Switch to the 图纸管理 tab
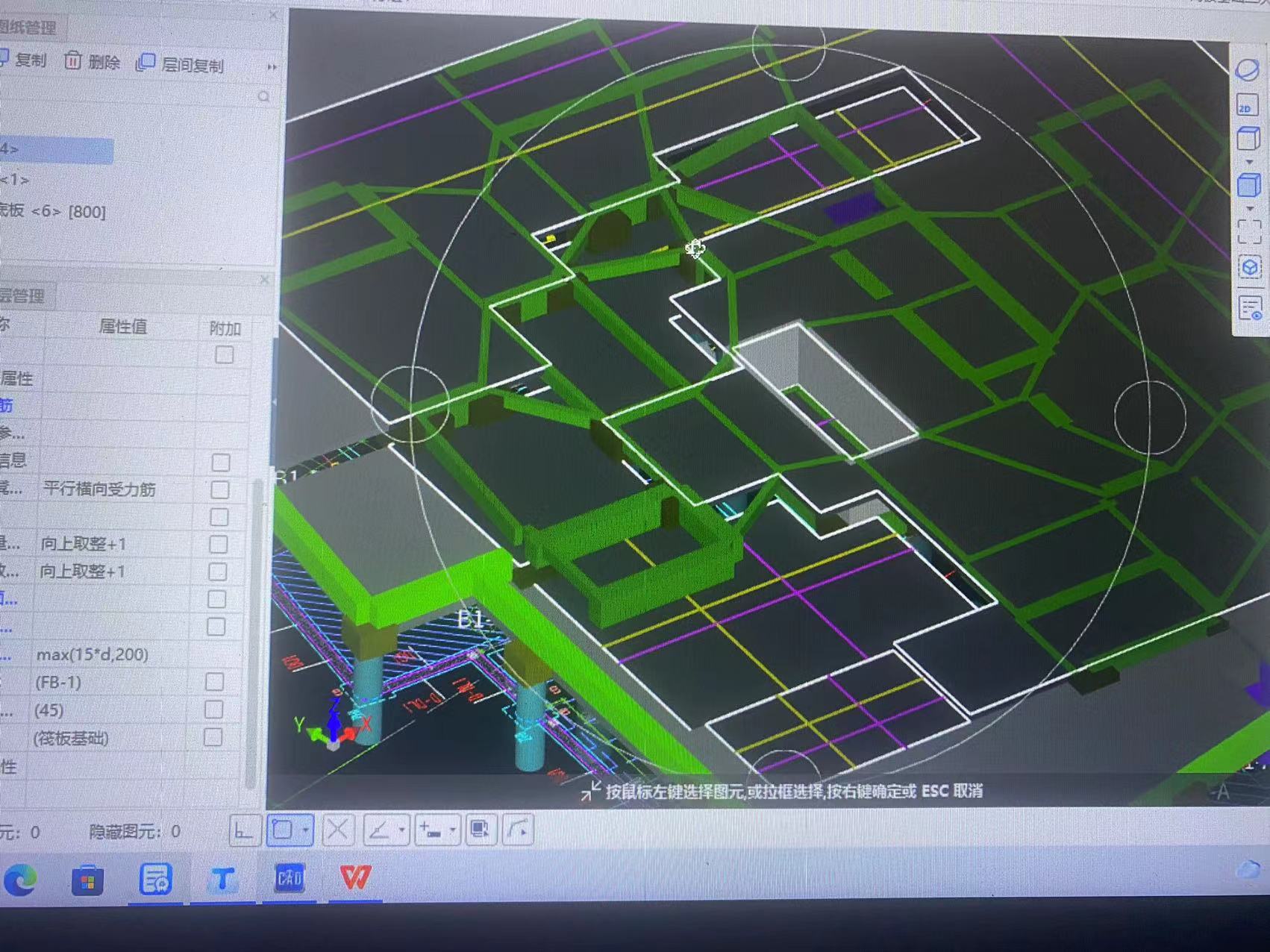Image resolution: width=1270 pixels, height=952 pixels. (28, 28)
